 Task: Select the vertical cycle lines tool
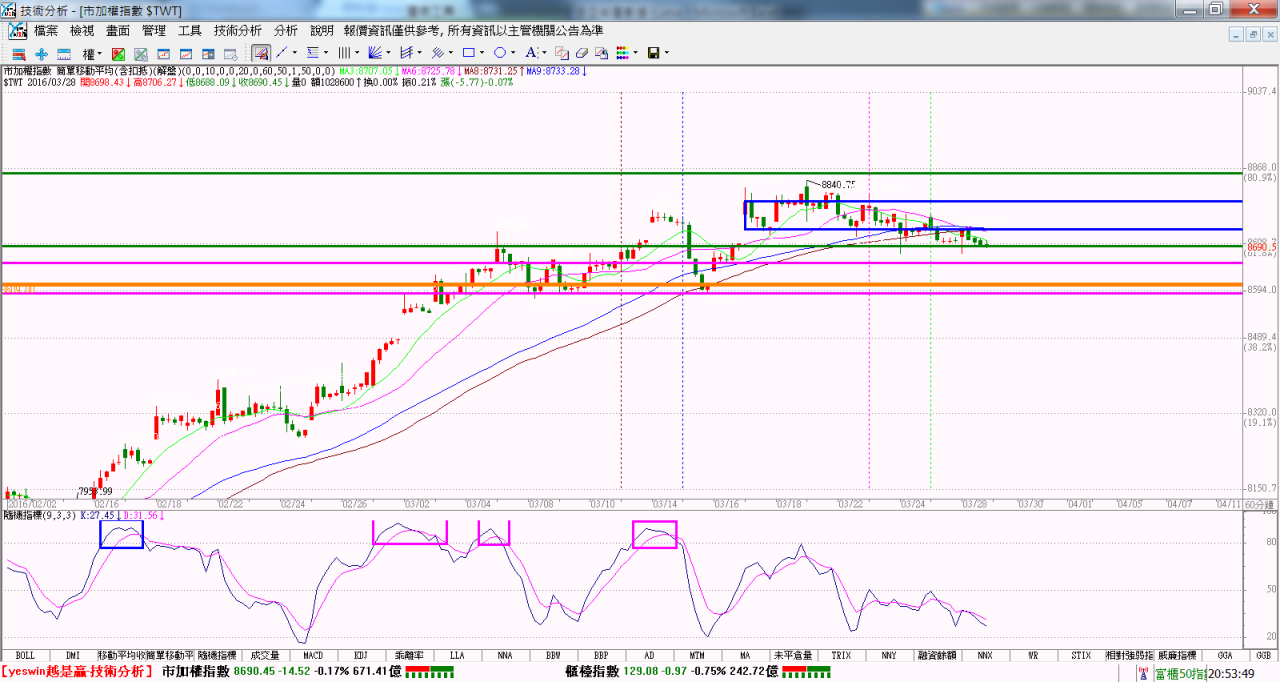pos(343,53)
